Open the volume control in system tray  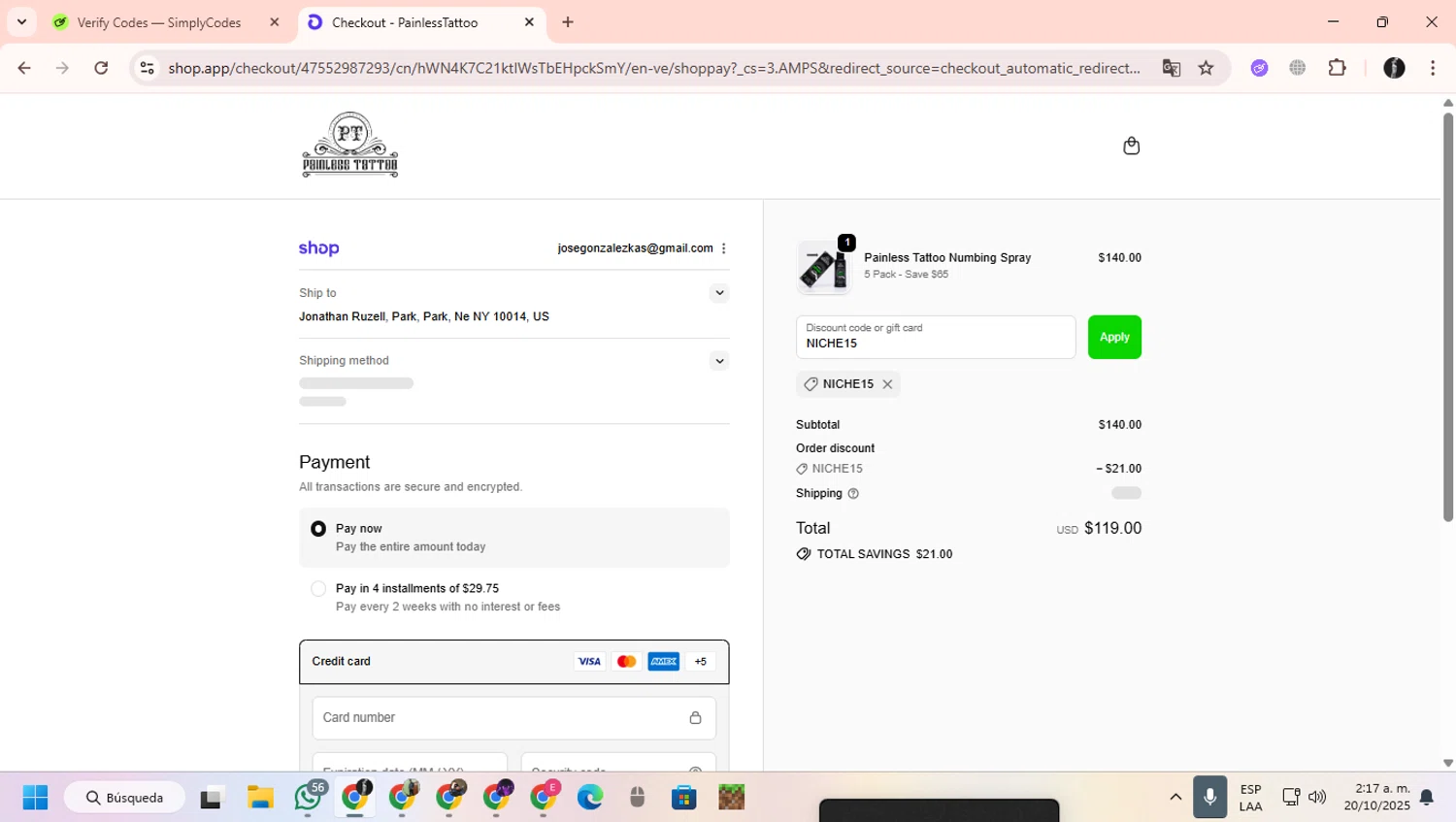pos(1317,798)
